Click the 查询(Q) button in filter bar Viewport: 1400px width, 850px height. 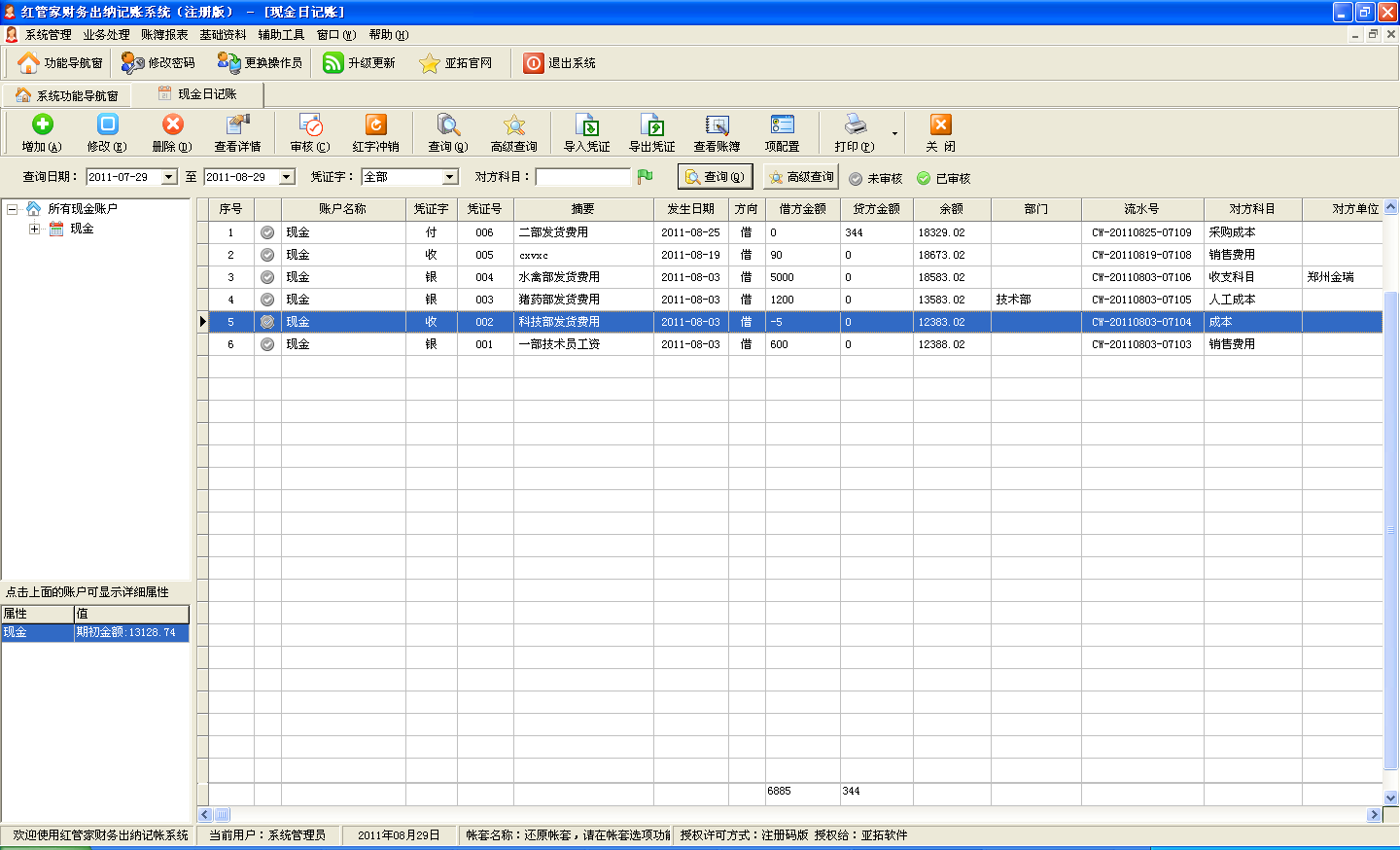click(715, 177)
